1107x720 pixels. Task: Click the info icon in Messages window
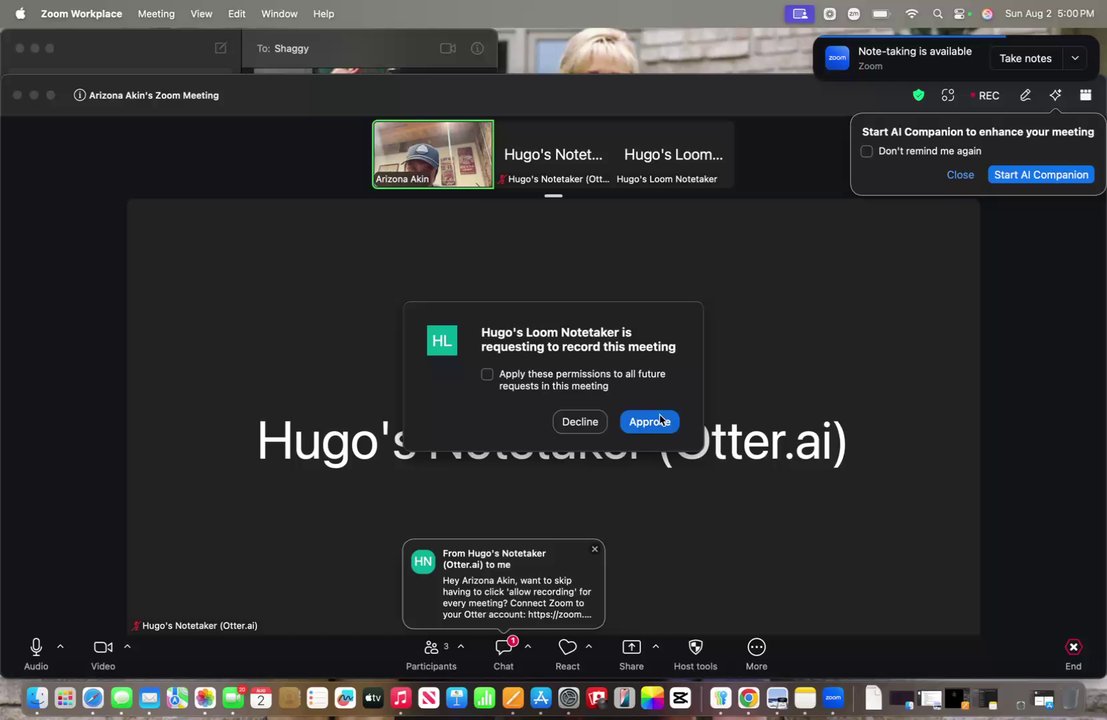coord(478,49)
